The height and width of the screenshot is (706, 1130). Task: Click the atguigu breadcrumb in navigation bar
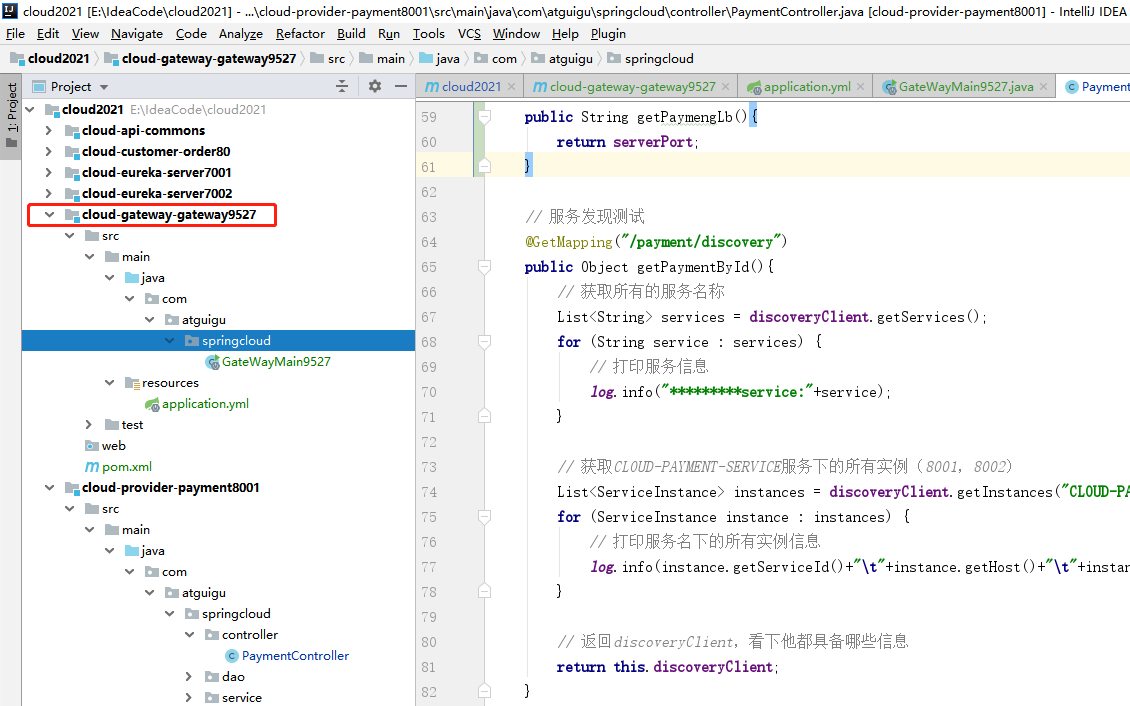[x=562, y=58]
